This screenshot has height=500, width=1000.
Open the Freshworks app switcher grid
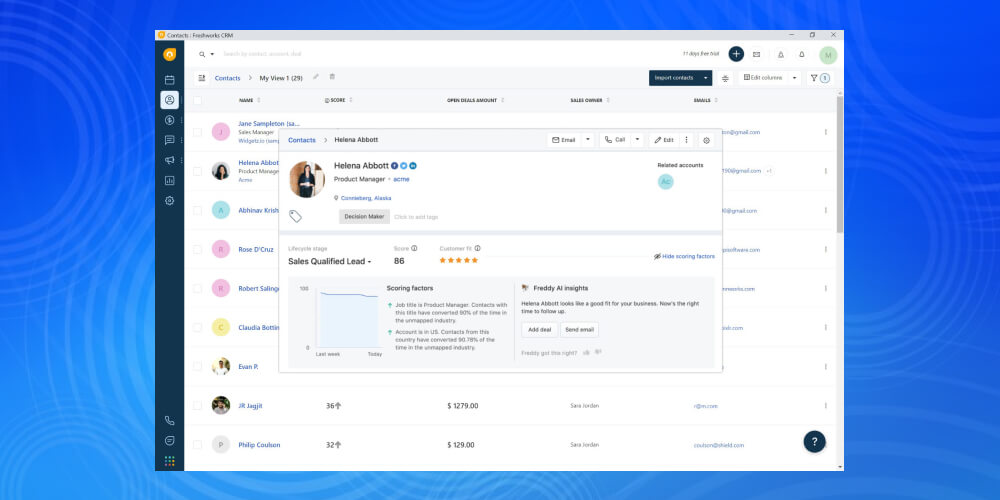(x=170, y=461)
